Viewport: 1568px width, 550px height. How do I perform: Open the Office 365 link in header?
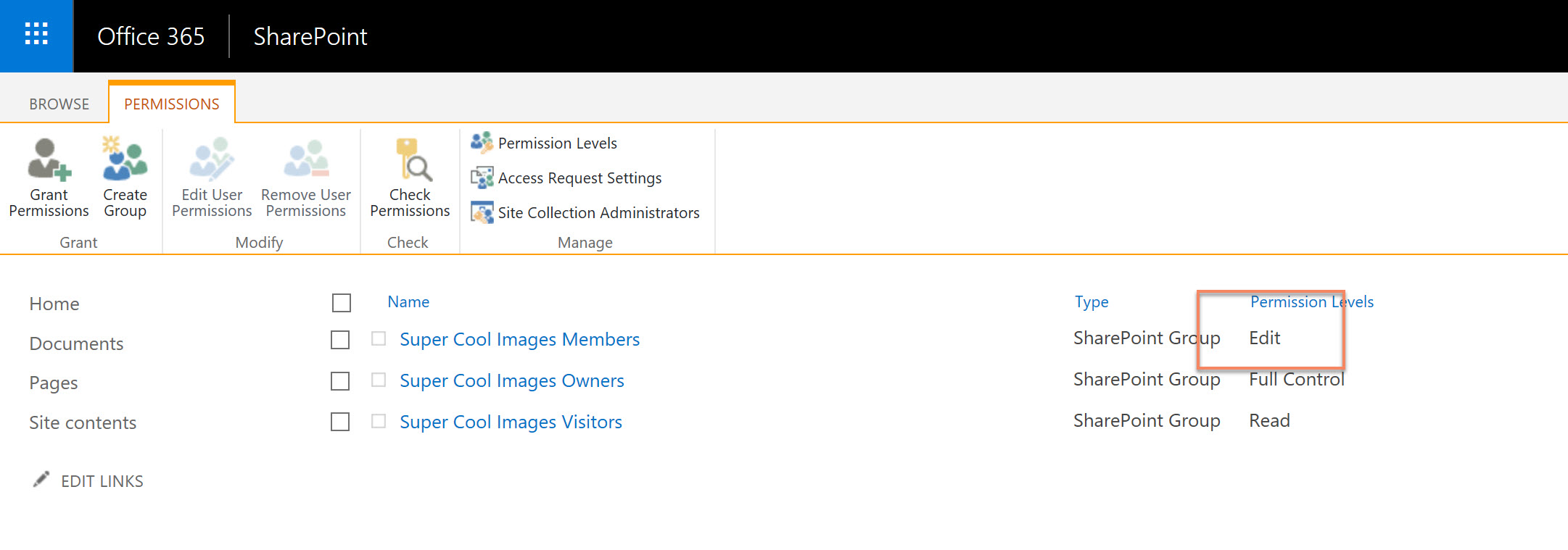(x=151, y=36)
